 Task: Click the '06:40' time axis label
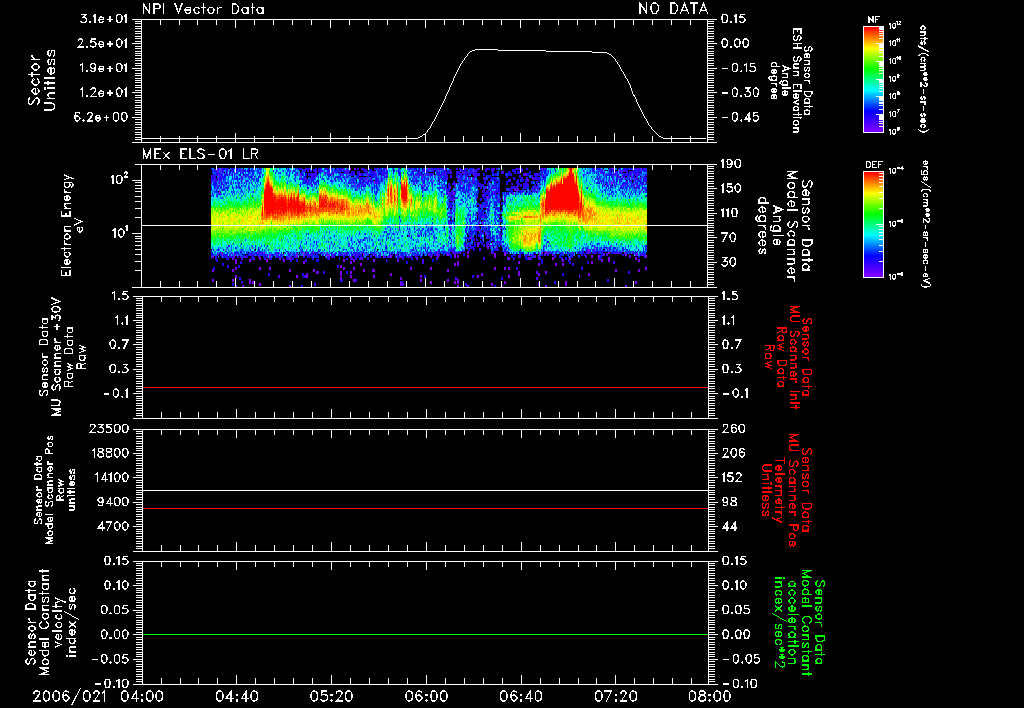click(x=520, y=696)
